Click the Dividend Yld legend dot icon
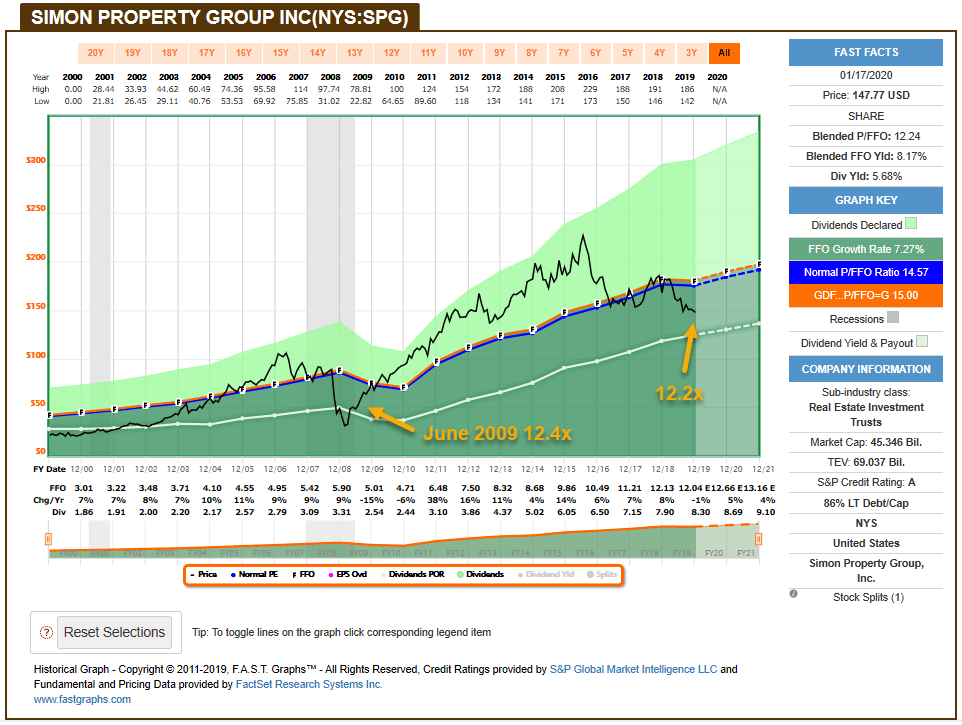 pyautogui.click(x=520, y=574)
